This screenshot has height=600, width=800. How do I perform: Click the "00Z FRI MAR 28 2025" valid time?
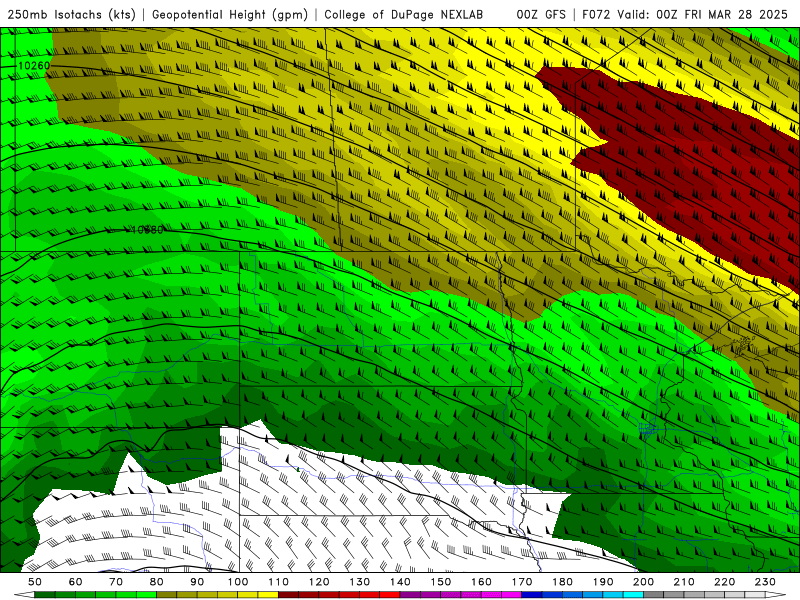(x=722, y=14)
